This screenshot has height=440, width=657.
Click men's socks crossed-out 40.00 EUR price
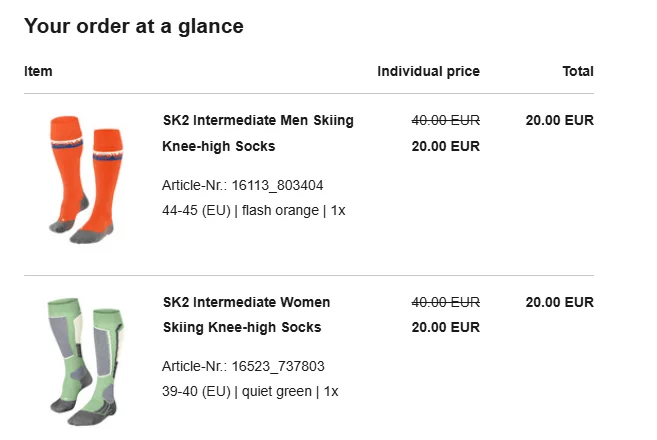click(446, 120)
